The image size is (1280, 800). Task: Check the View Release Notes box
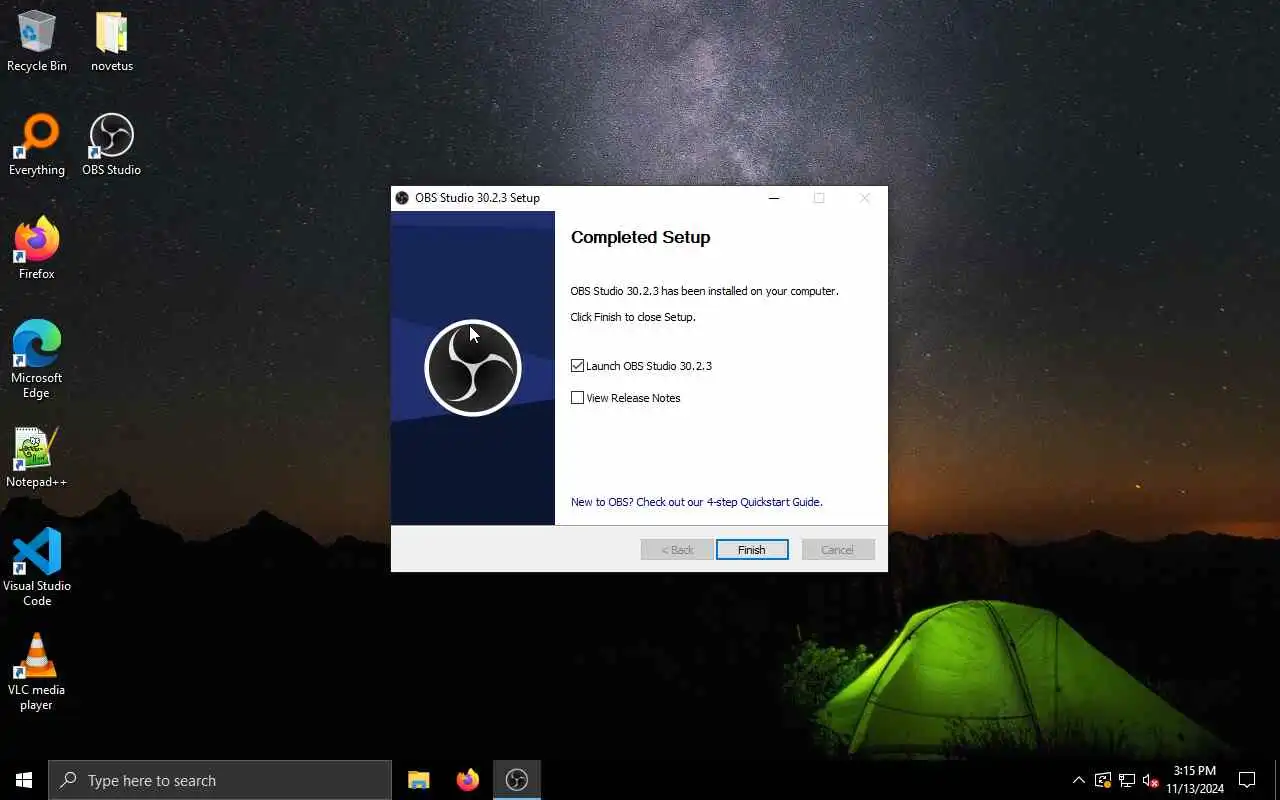tap(577, 398)
